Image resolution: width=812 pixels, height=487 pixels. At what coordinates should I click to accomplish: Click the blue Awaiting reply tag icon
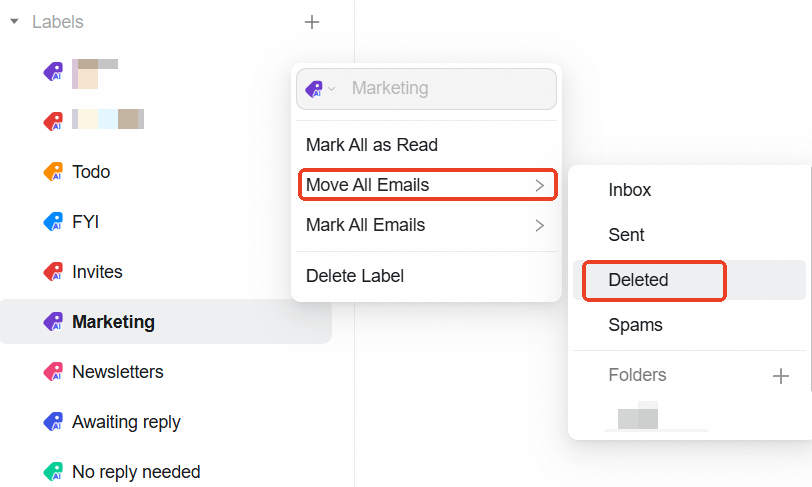tap(53, 422)
